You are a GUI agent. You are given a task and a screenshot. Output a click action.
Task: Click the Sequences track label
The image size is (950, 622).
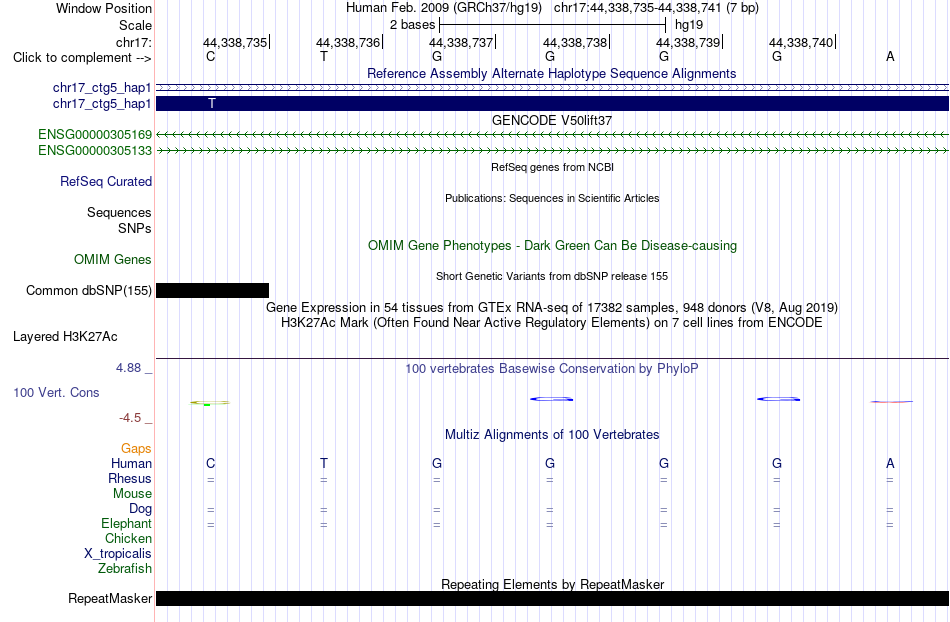click(x=119, y=213)
